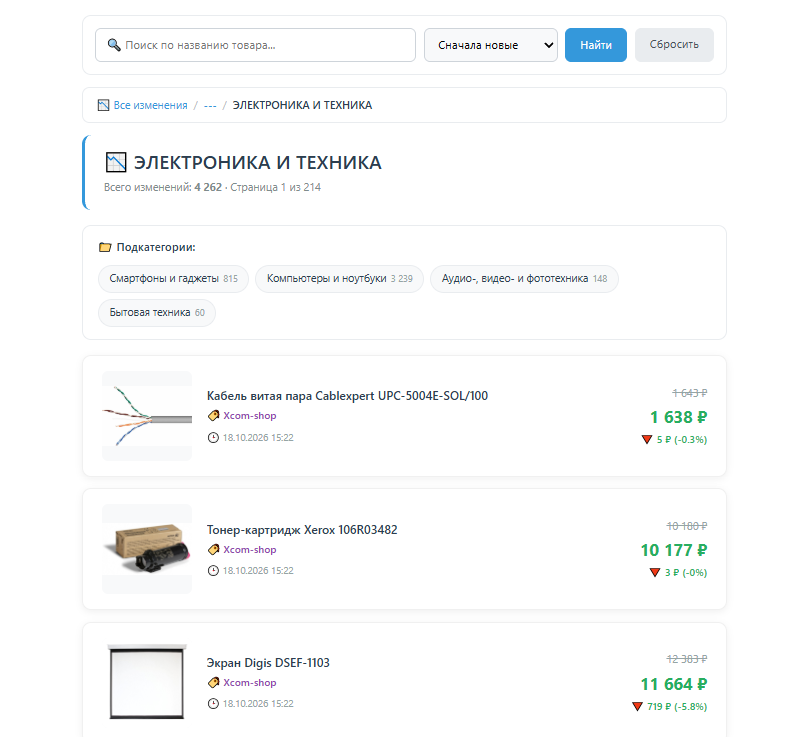The height and width of the screenshot is (737, 799).
Task: Select 'Компьютеры и ноутбуки' subcategory
Action: [x=339, y=278]
